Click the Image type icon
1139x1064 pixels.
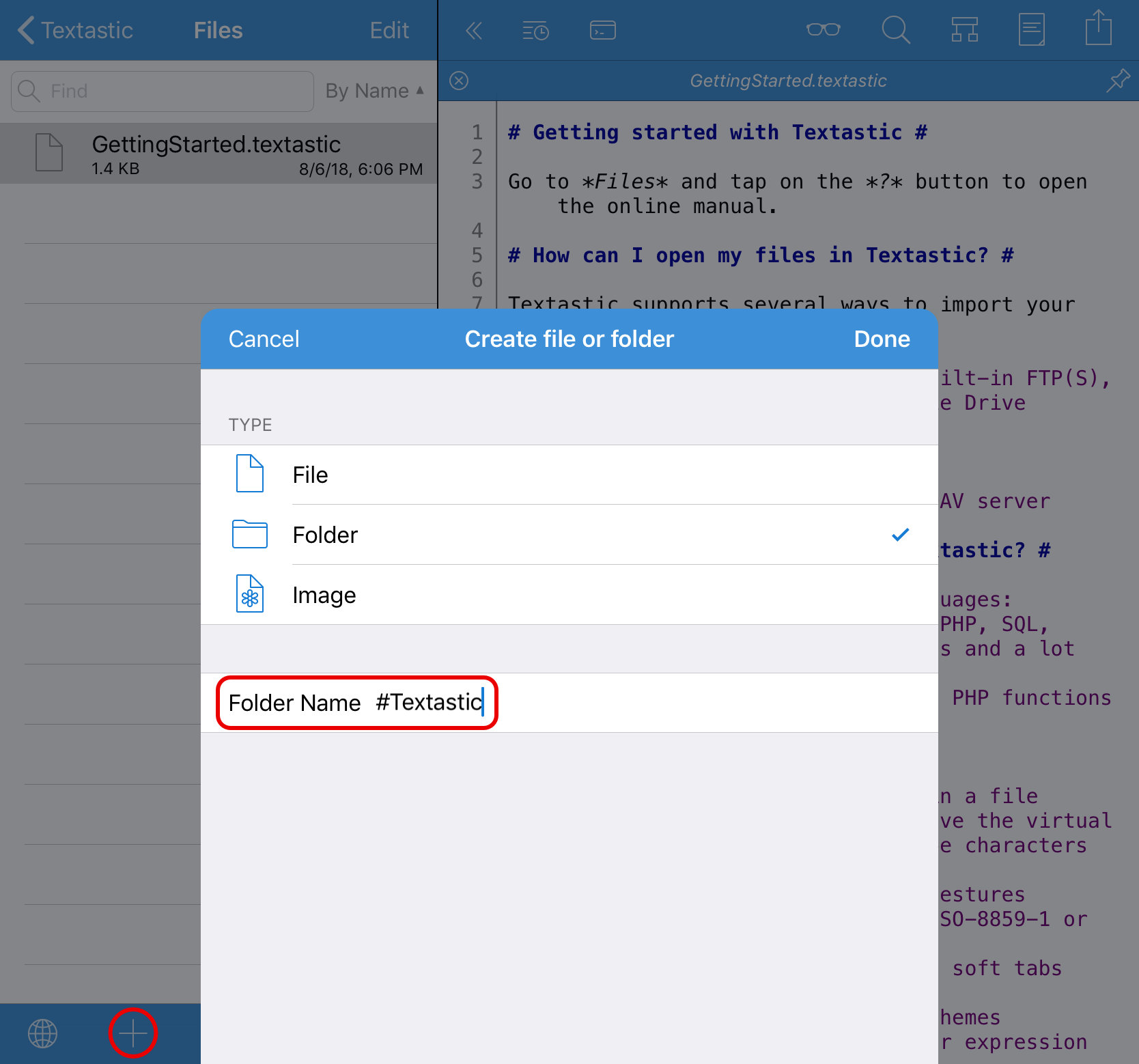(250, 593)
